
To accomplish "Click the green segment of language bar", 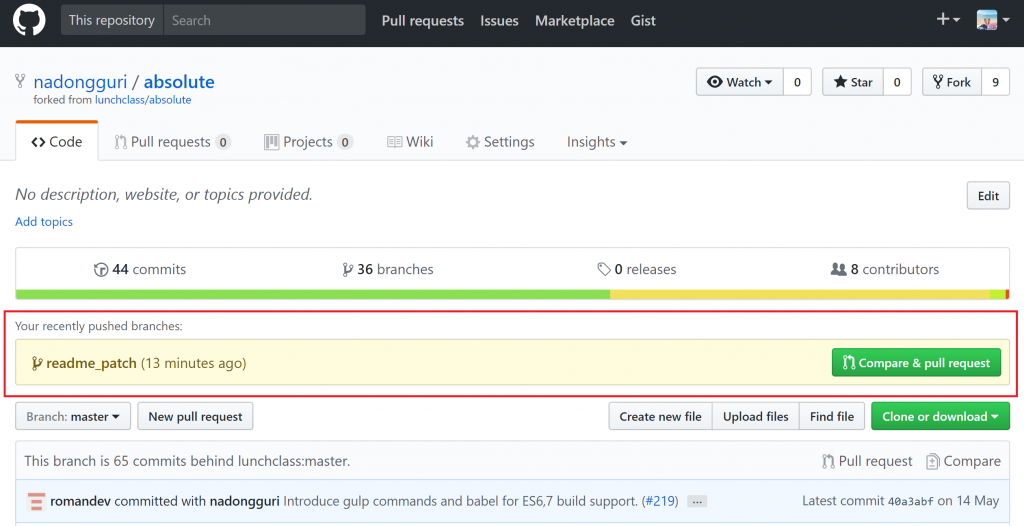I will (313, 295).
